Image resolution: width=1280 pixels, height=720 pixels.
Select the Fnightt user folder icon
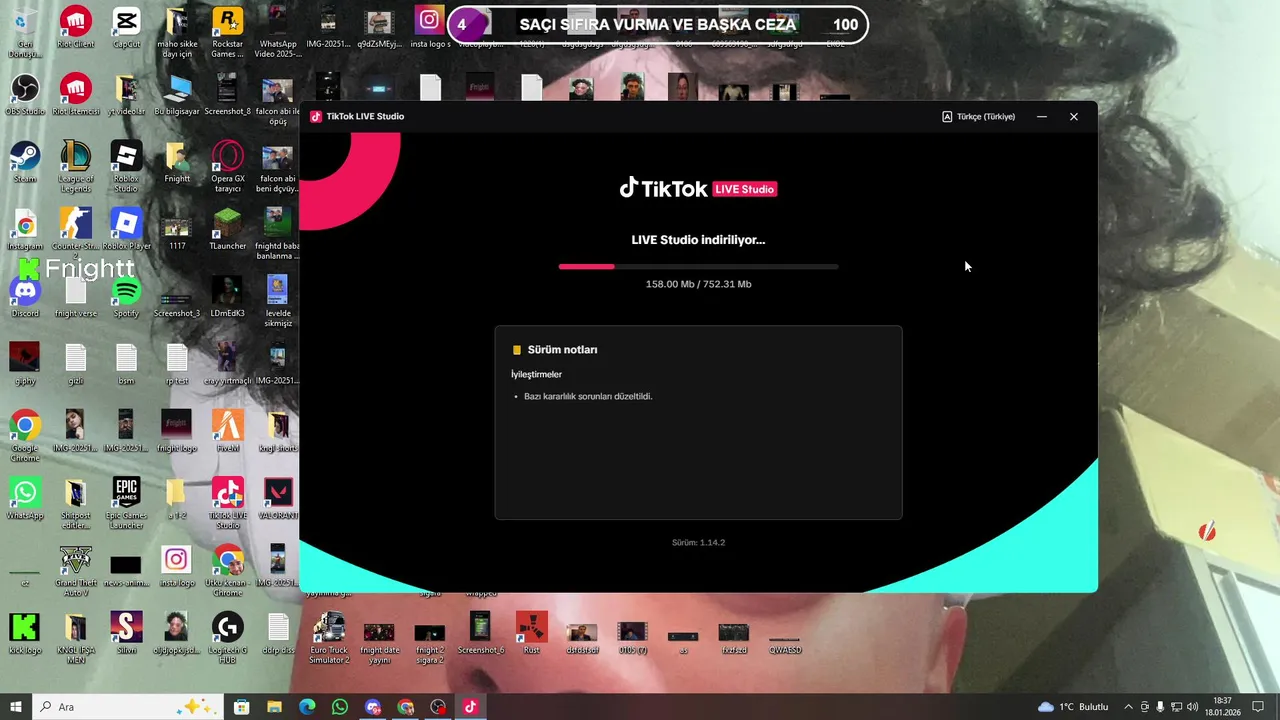point(177,162)
